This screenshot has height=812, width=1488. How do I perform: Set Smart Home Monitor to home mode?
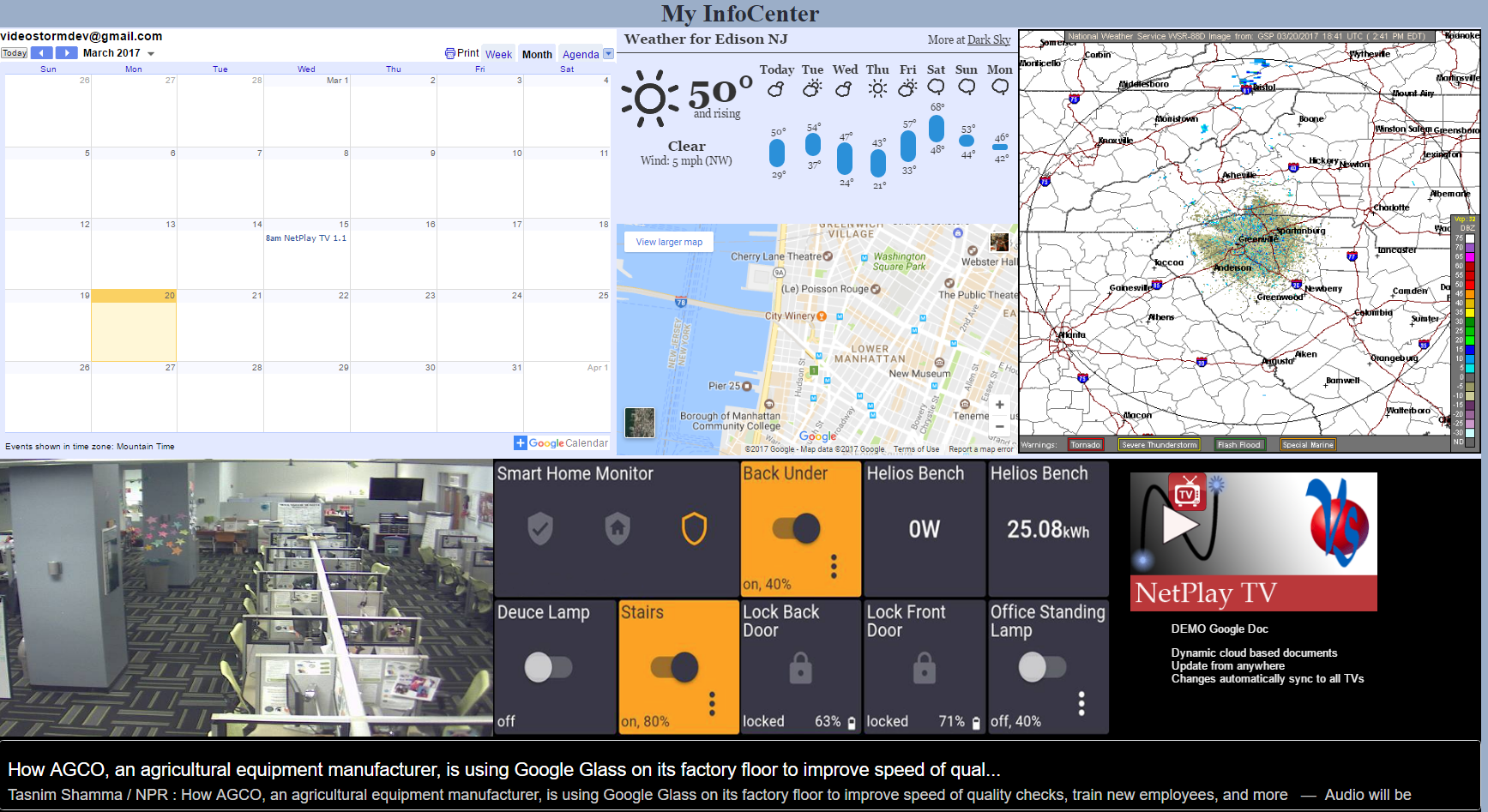coord(617,529)
